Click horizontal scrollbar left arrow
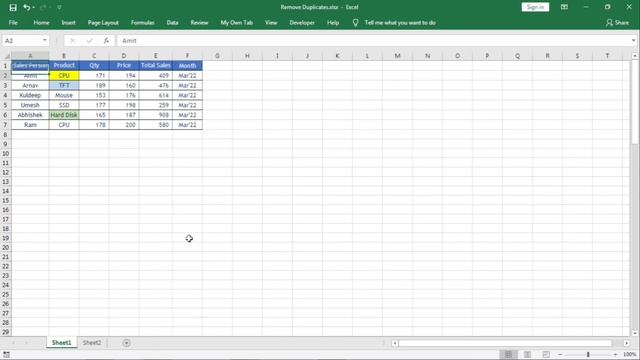This screenshot has width=640, height=360. click(395, 343)
